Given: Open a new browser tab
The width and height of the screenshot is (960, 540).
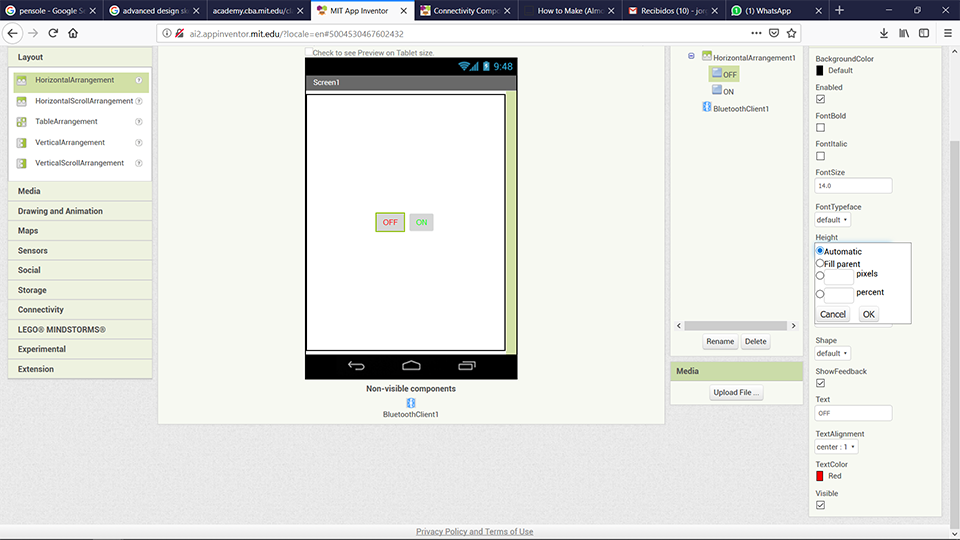Looking at the screenshot, I should point(839,10).
